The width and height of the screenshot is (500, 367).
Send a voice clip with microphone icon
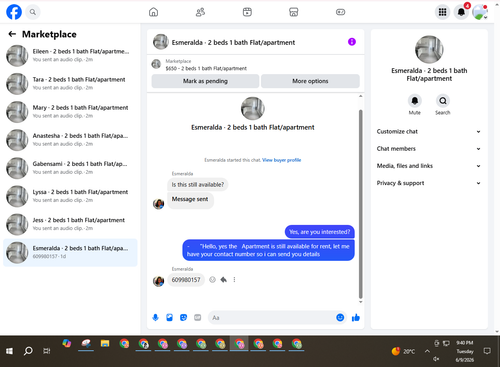155,318
